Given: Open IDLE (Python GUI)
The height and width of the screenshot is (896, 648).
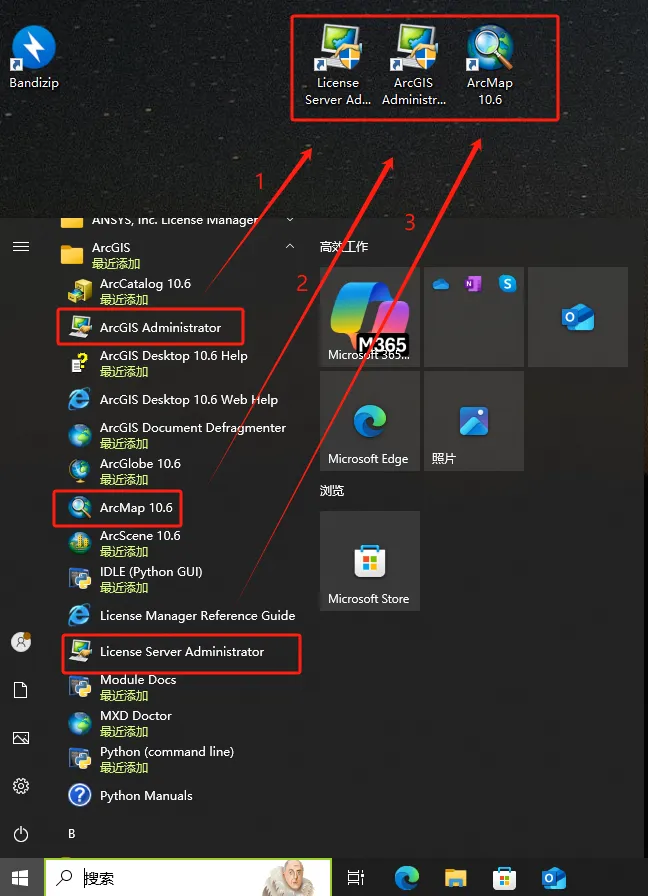Looking at the screenshot, I should click(x=178, y=579).
